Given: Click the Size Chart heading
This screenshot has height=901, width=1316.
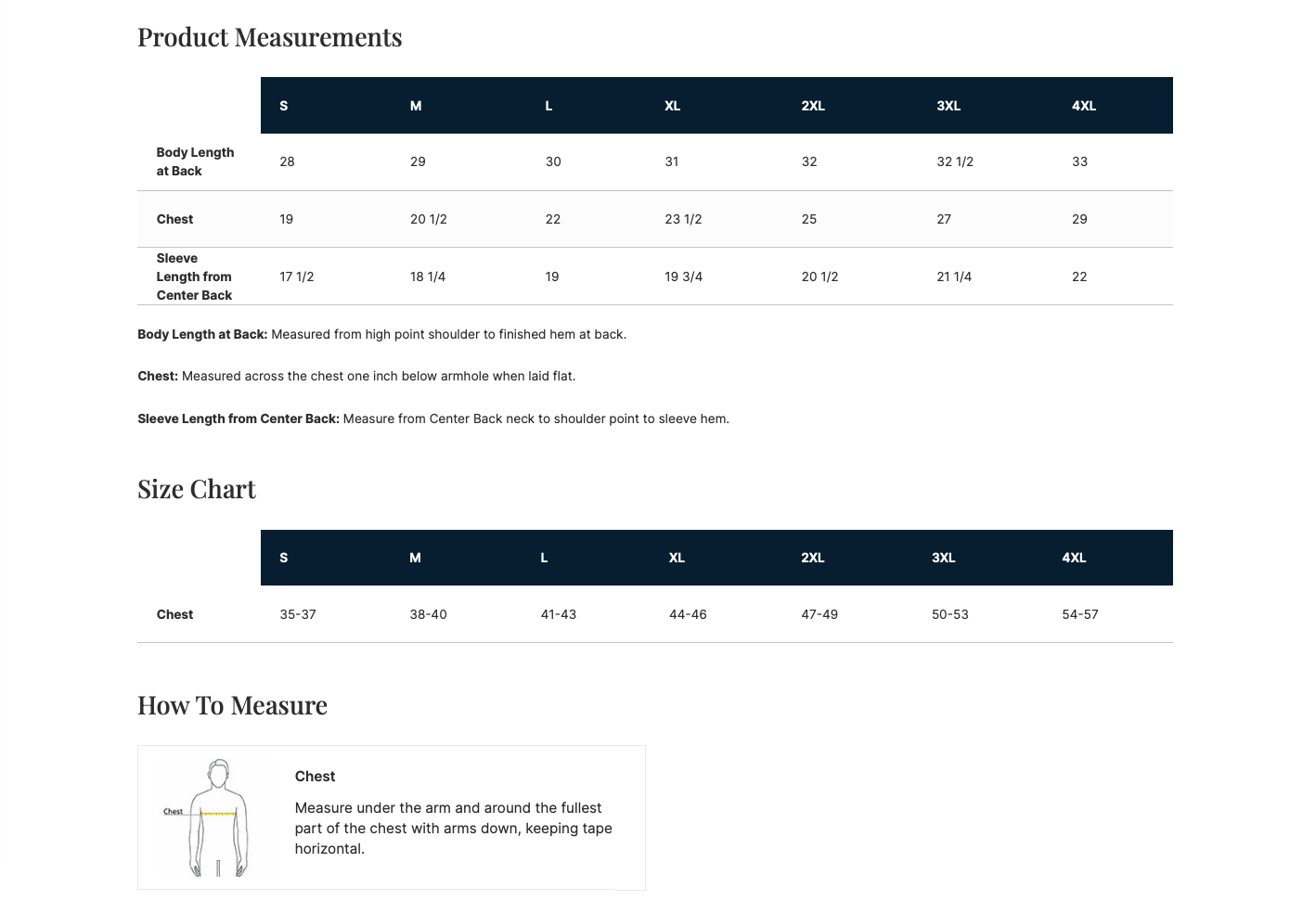Looking at the screenshot, I should pos(197,489).
